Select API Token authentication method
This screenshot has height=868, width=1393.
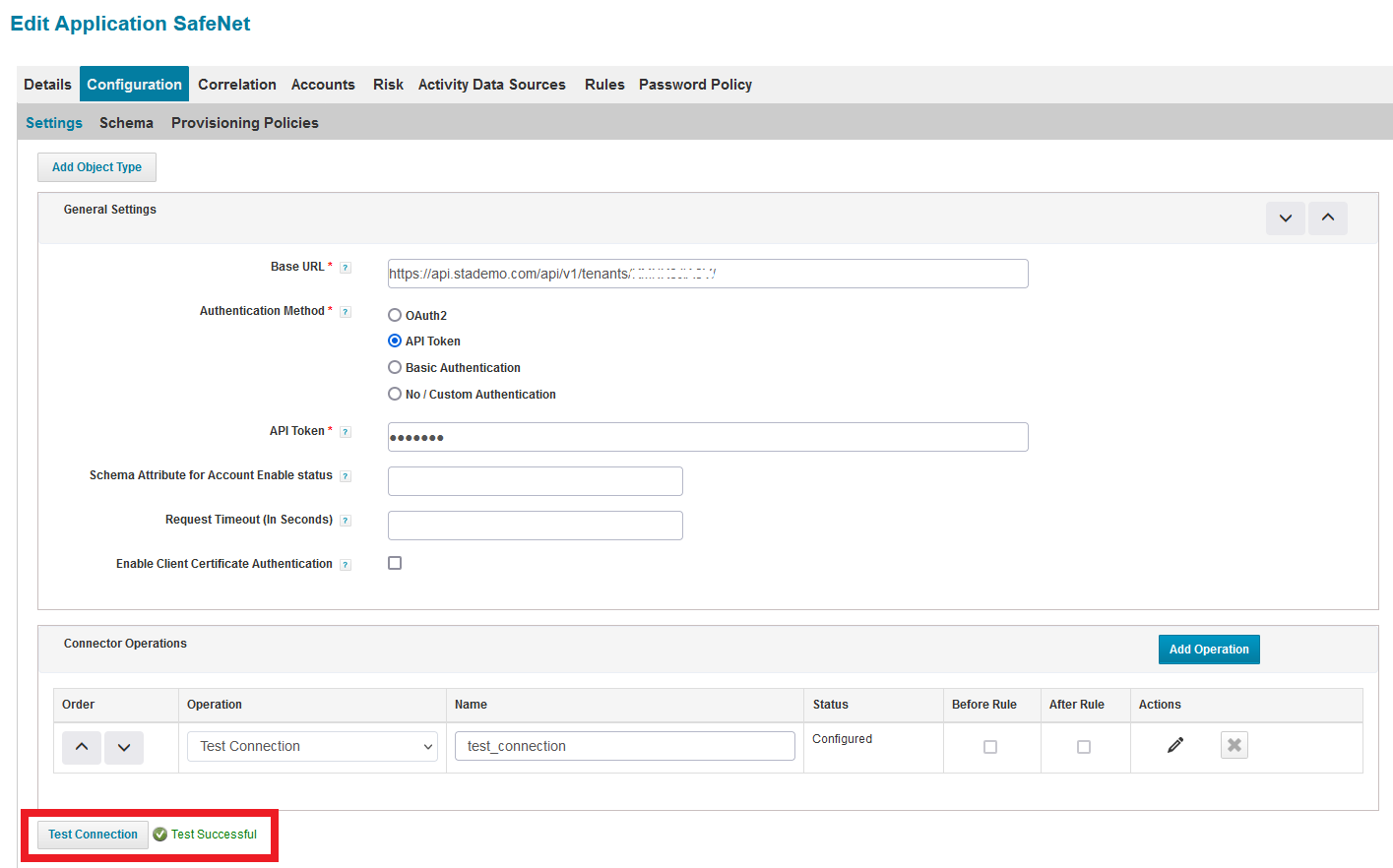point(395,341)
